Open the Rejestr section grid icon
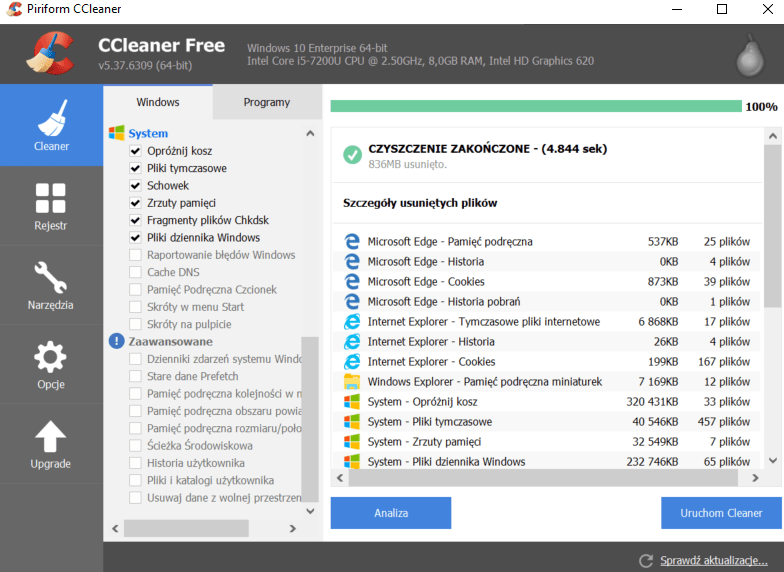The height and width of the screenshot is (572, 784). pos(50,198)
